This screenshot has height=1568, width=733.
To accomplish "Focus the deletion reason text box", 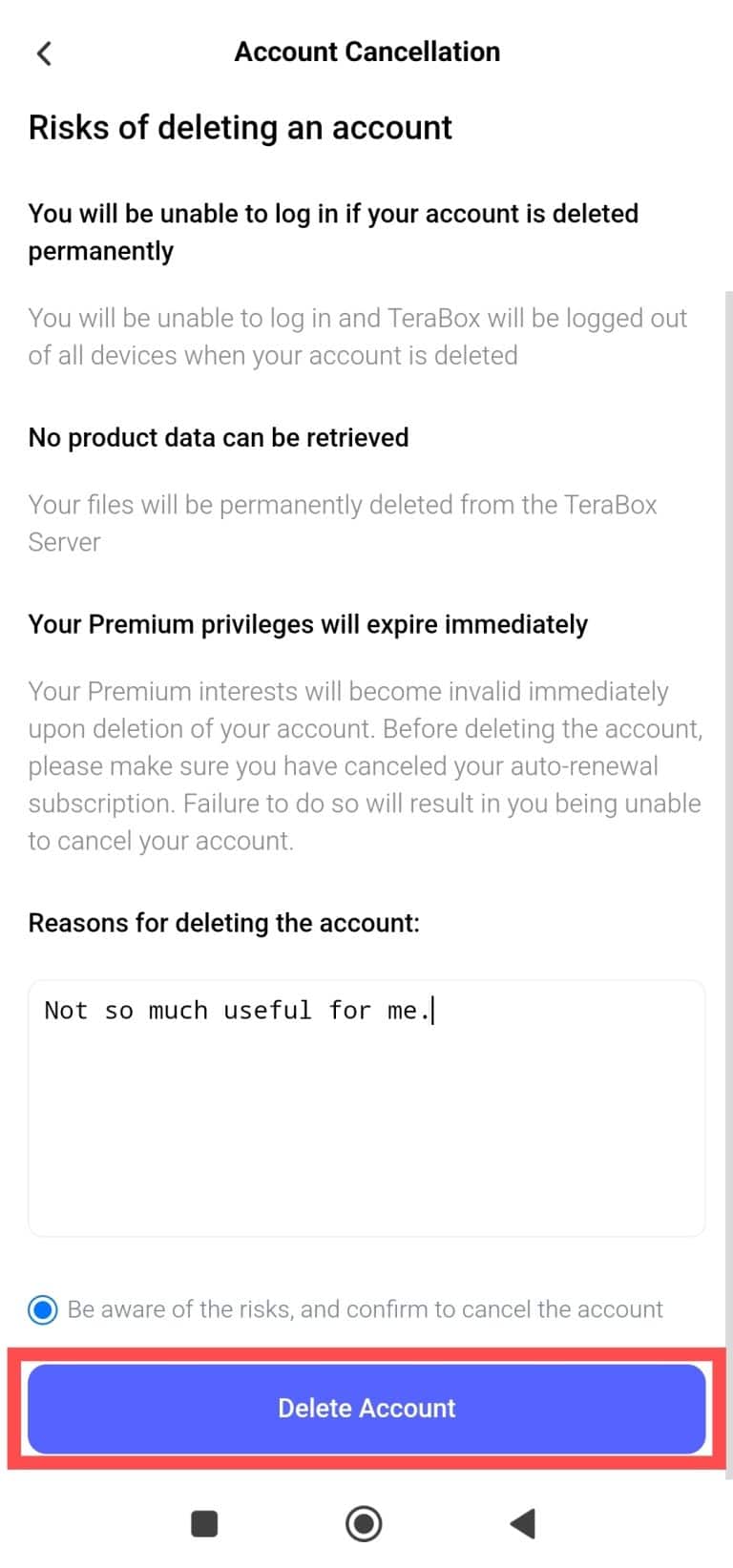I will point(366,1108).
